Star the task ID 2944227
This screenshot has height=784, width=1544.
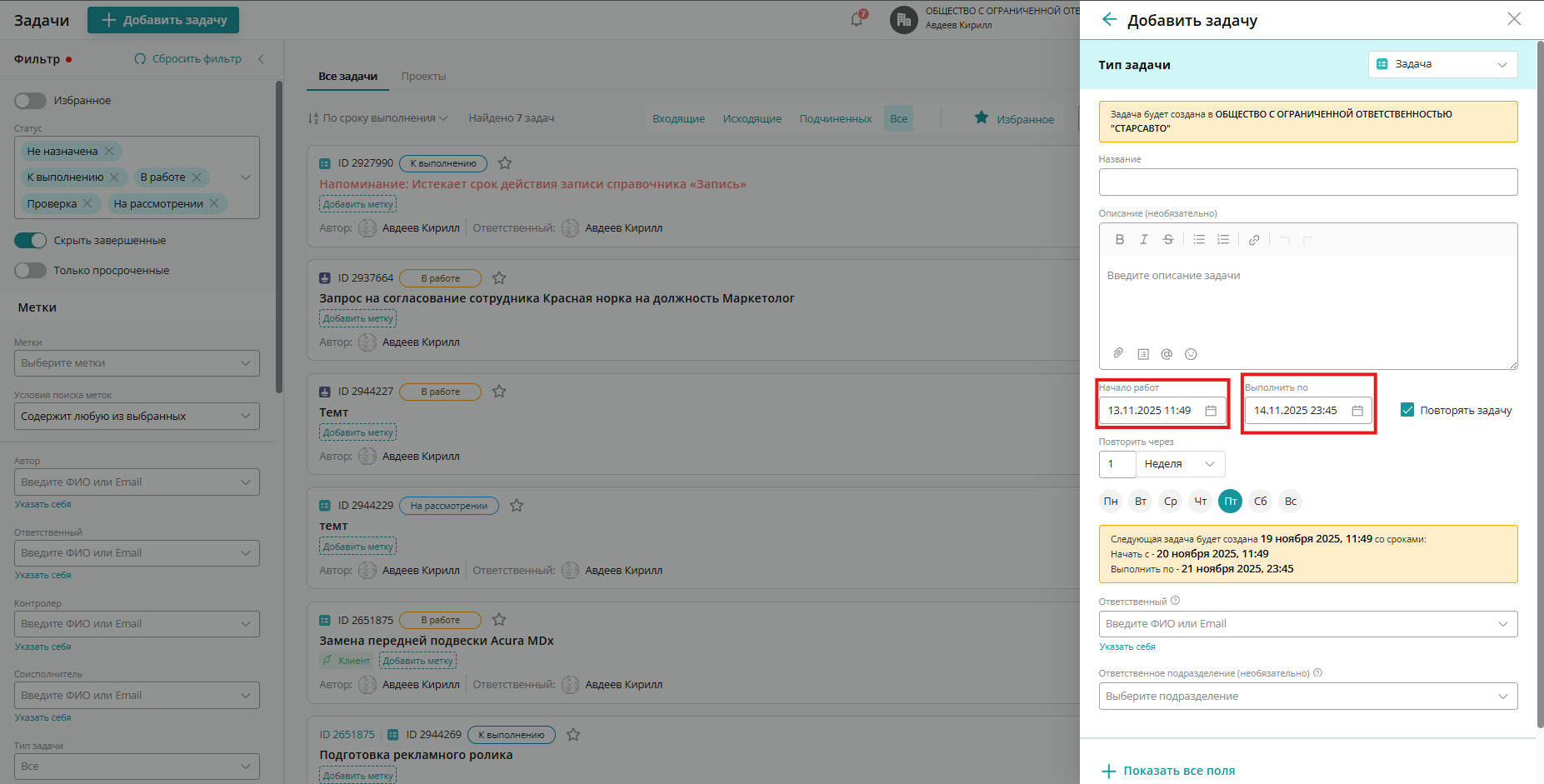[x=499, y=391]
